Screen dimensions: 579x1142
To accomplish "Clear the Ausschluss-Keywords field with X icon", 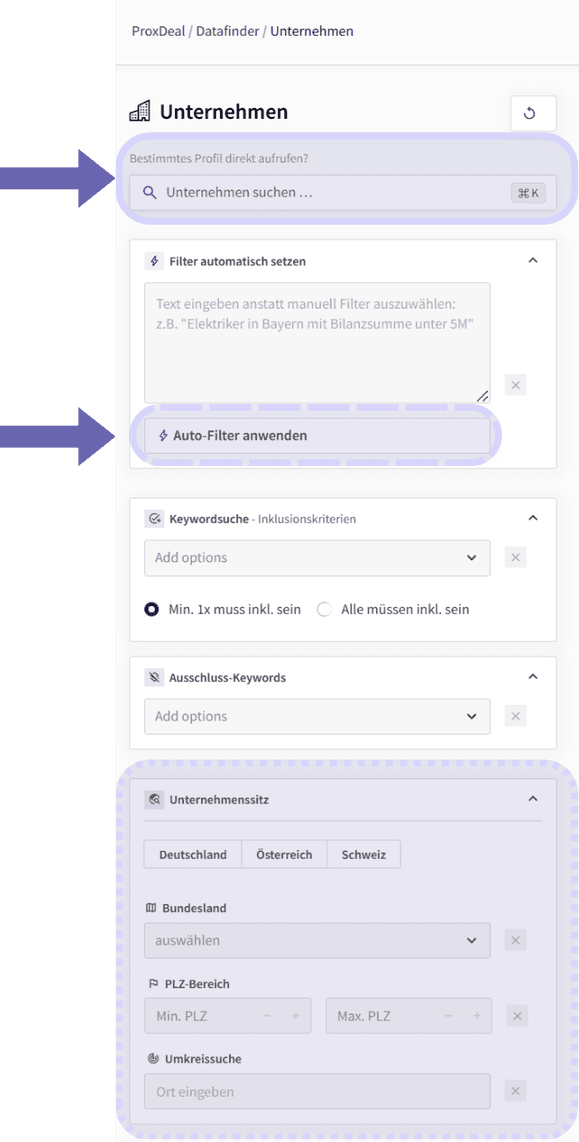I will pos(515,716).
